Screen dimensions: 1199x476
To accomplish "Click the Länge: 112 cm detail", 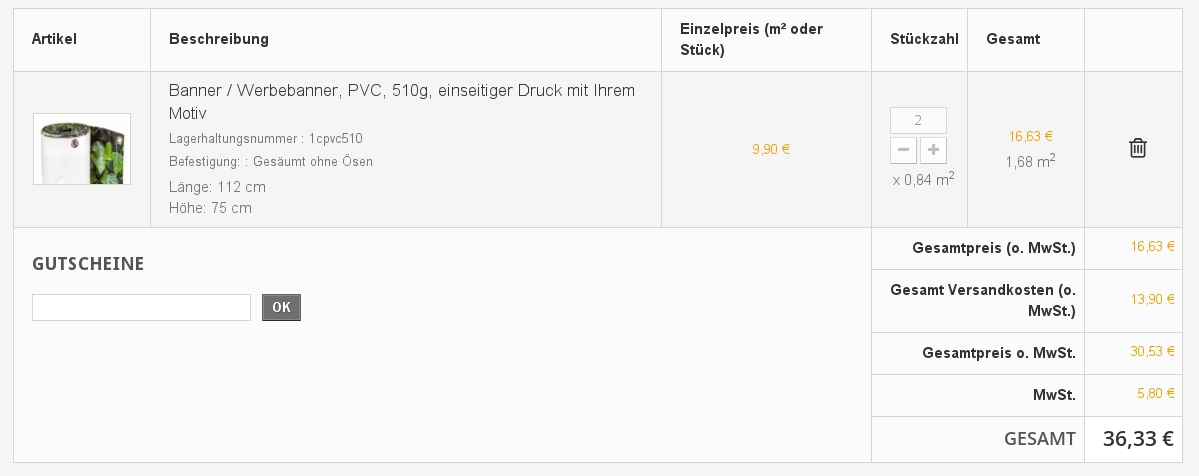I will click(x=217, y=187).
